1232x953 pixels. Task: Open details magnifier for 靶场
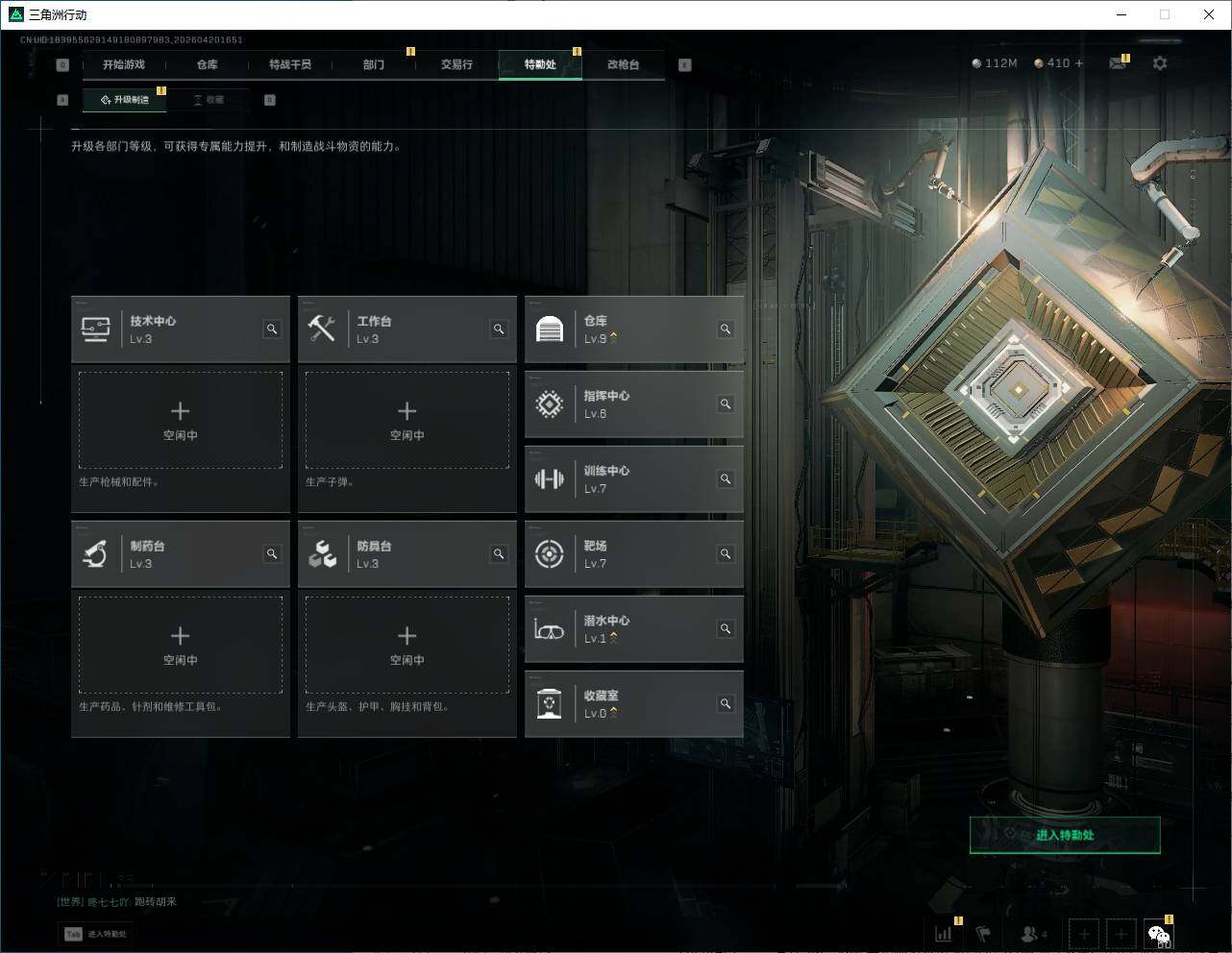click(x=726, y=554)
